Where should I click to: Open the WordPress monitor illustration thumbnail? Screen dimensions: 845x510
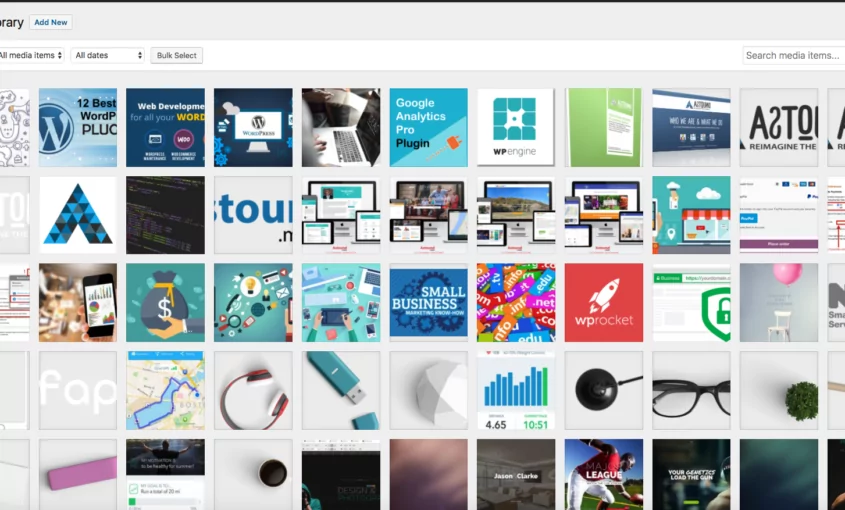click(253, 128)
